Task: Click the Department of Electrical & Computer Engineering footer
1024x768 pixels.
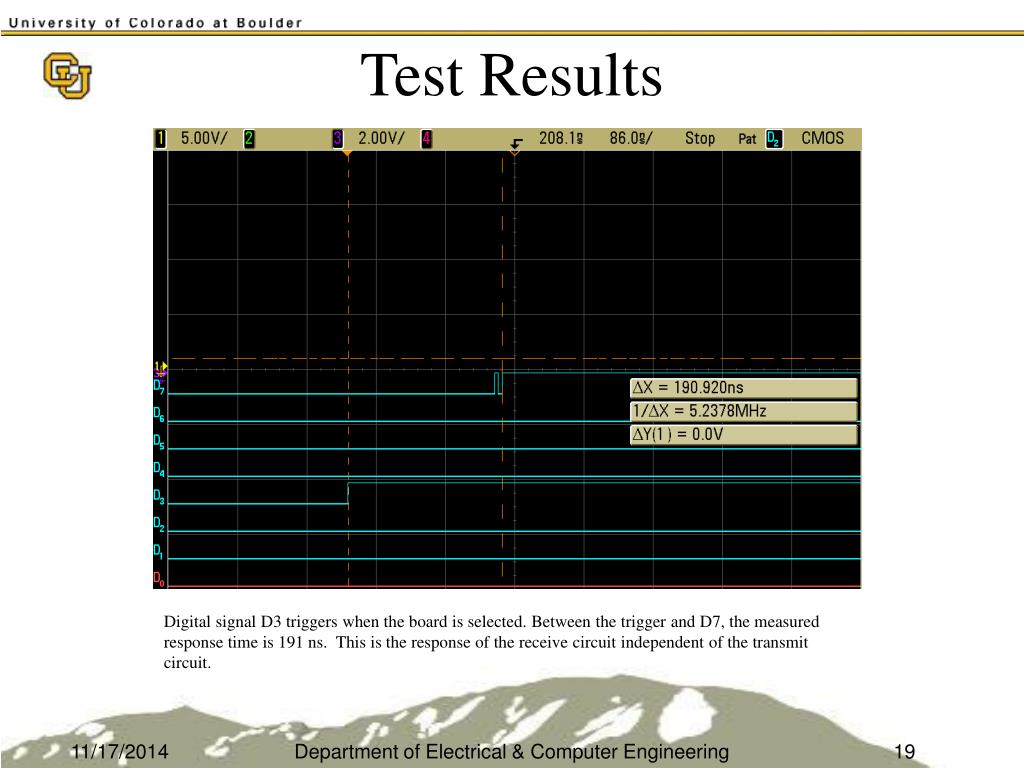Action: pos(511,752)
